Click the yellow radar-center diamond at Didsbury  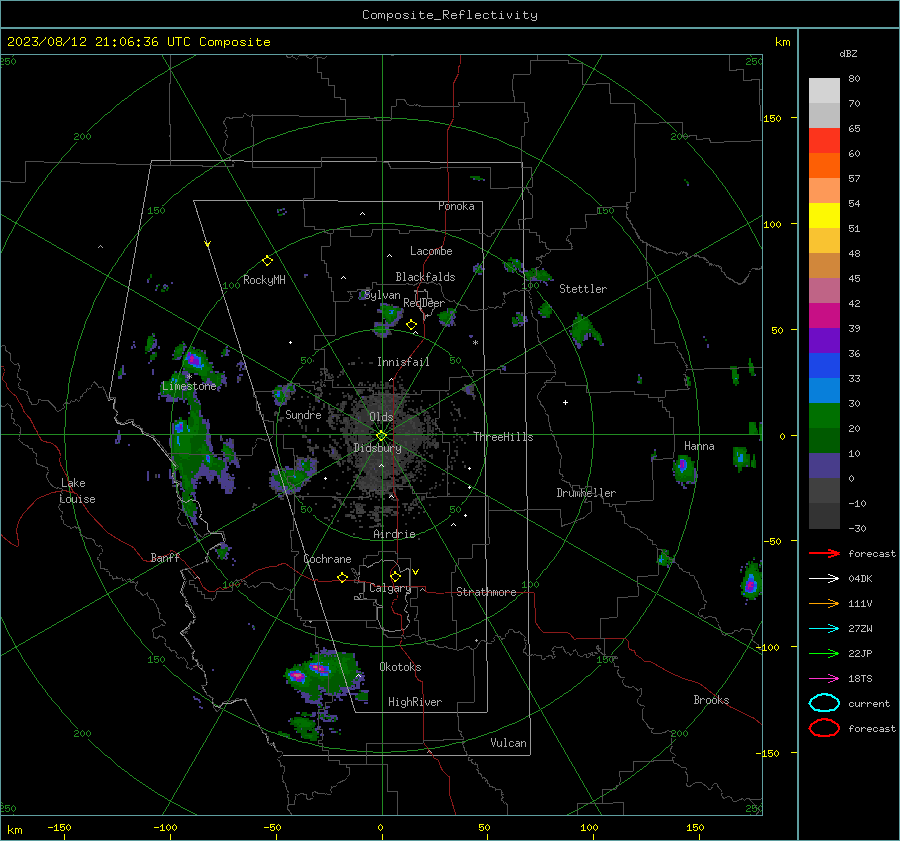click(x=381, y=436)
